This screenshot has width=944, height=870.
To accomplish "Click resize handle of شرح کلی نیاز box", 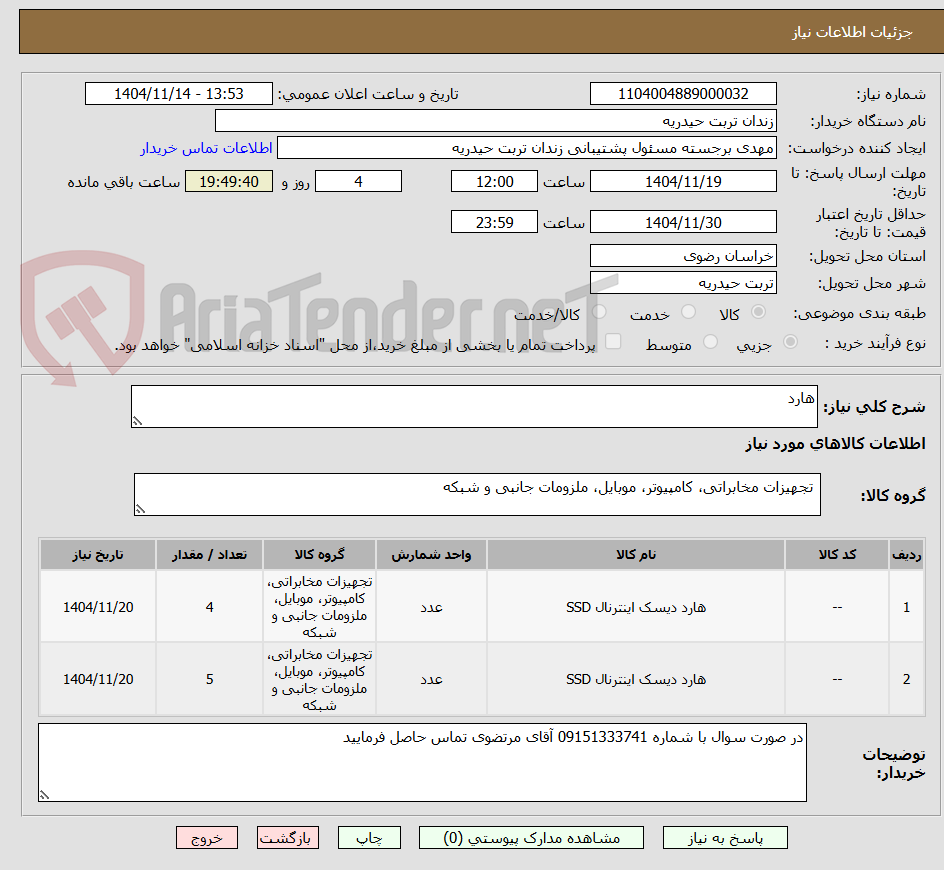I will tap(137, 421).
